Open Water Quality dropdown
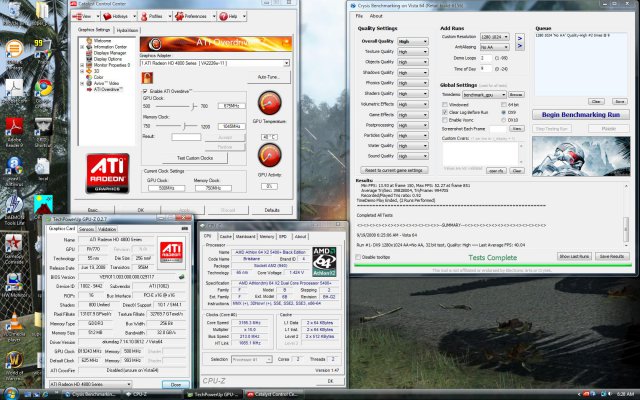This screenshot has width=640, height=400. coord(413,146)
